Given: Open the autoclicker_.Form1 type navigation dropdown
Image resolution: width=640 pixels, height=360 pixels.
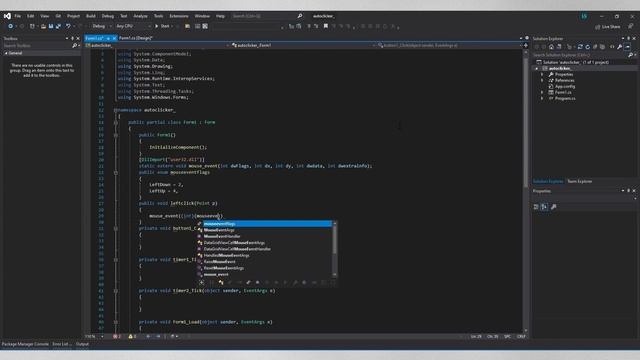Looking at the screenshot, I should [x=303, y=45].
